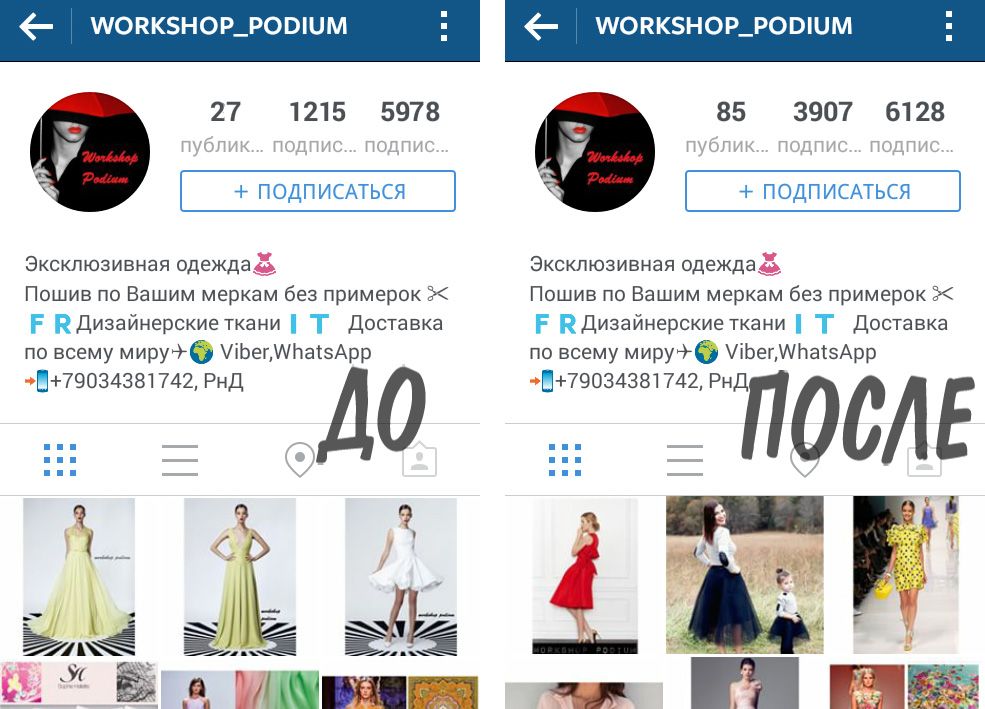Tap the right Workshop Podium profile avatar

(x=595, y=152)
